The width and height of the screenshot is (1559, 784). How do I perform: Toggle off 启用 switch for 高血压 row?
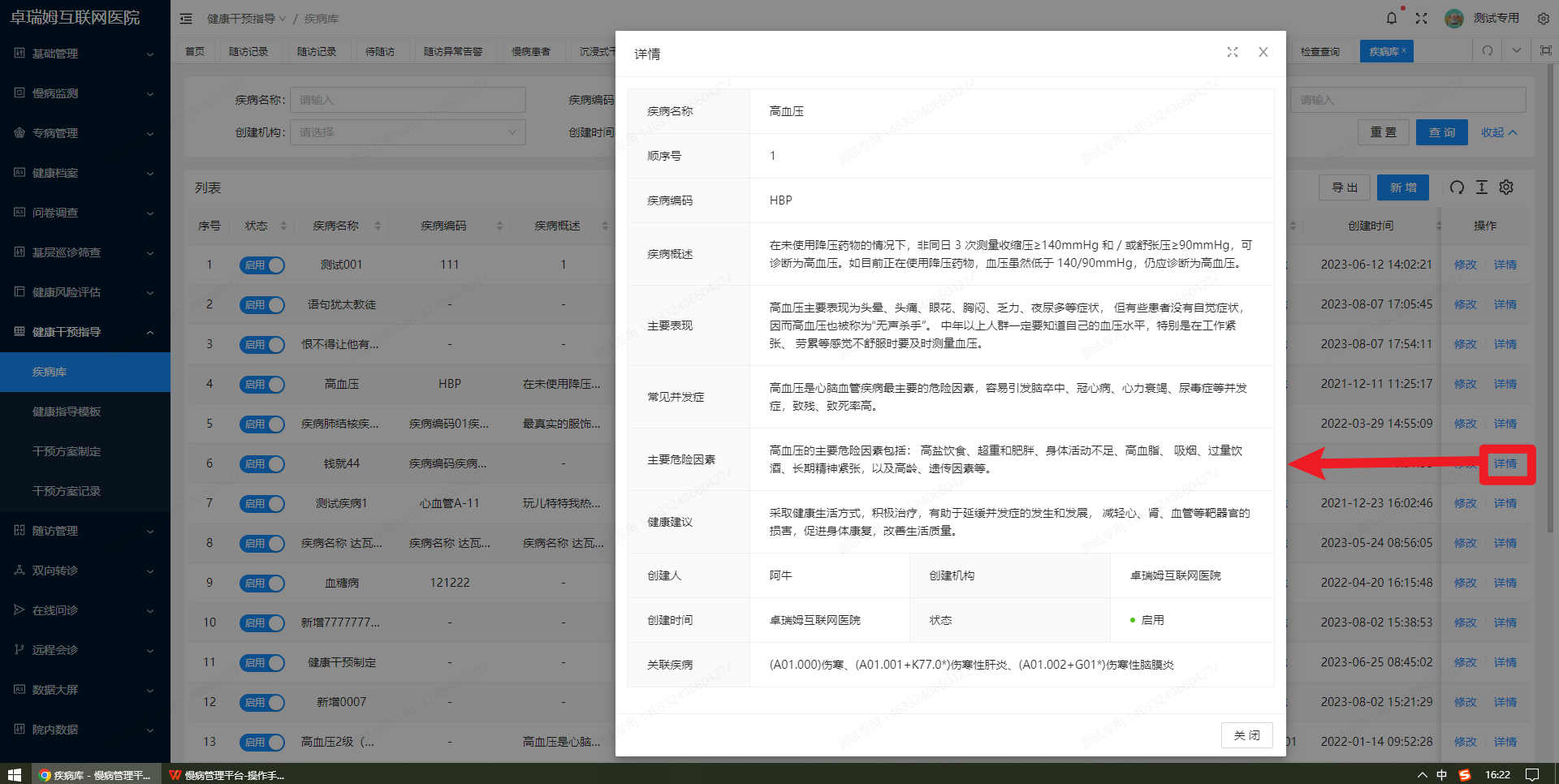(261, 384)
